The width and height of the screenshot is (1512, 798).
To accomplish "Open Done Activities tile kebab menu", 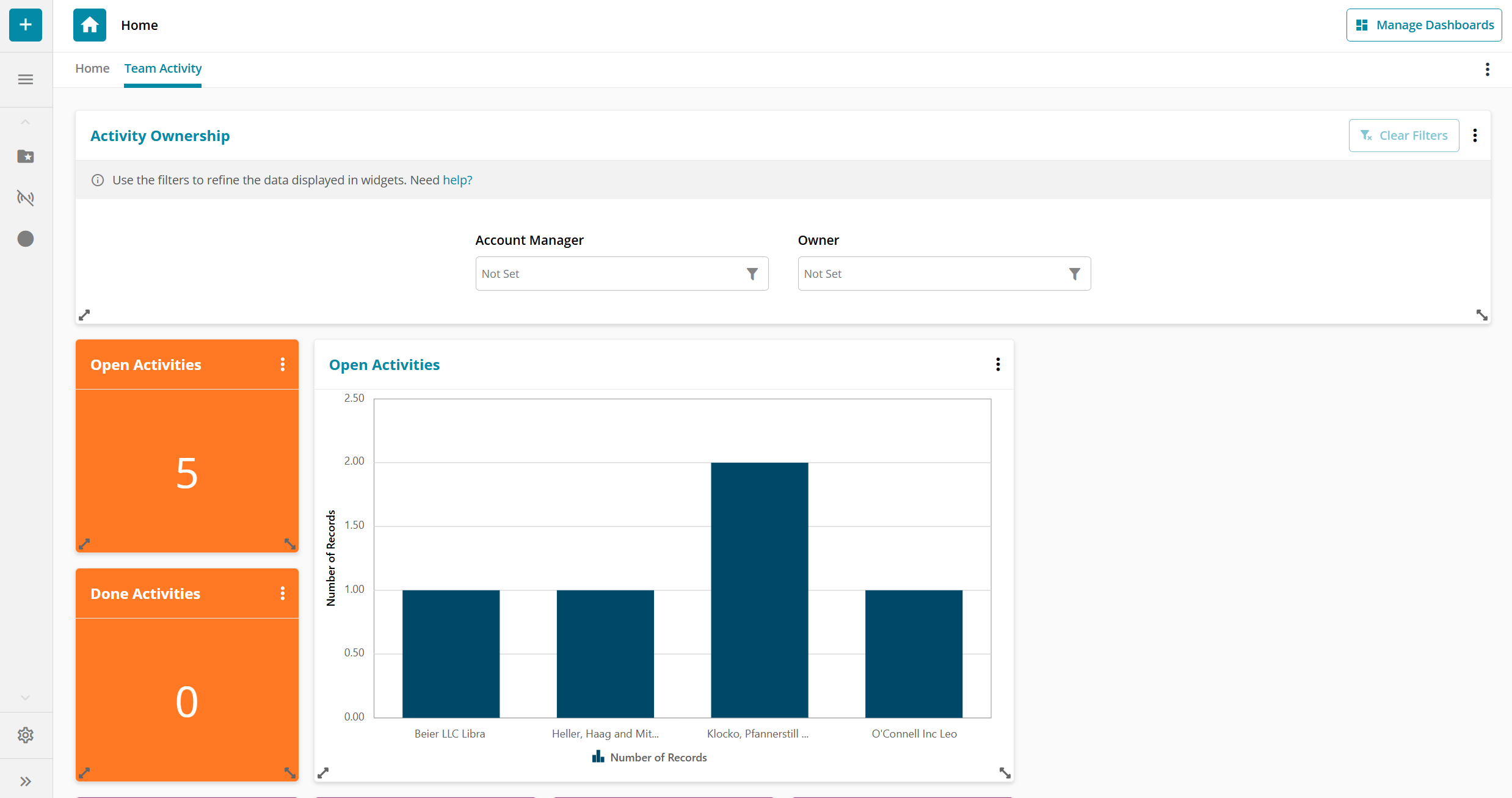I will (x=282, y=593).
